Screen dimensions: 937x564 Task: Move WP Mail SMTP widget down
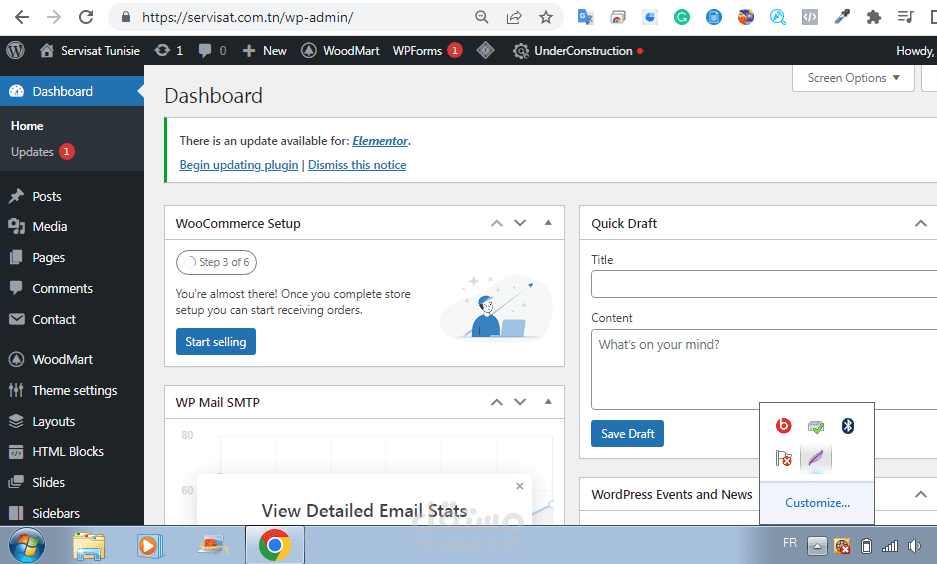pos(520,402)
